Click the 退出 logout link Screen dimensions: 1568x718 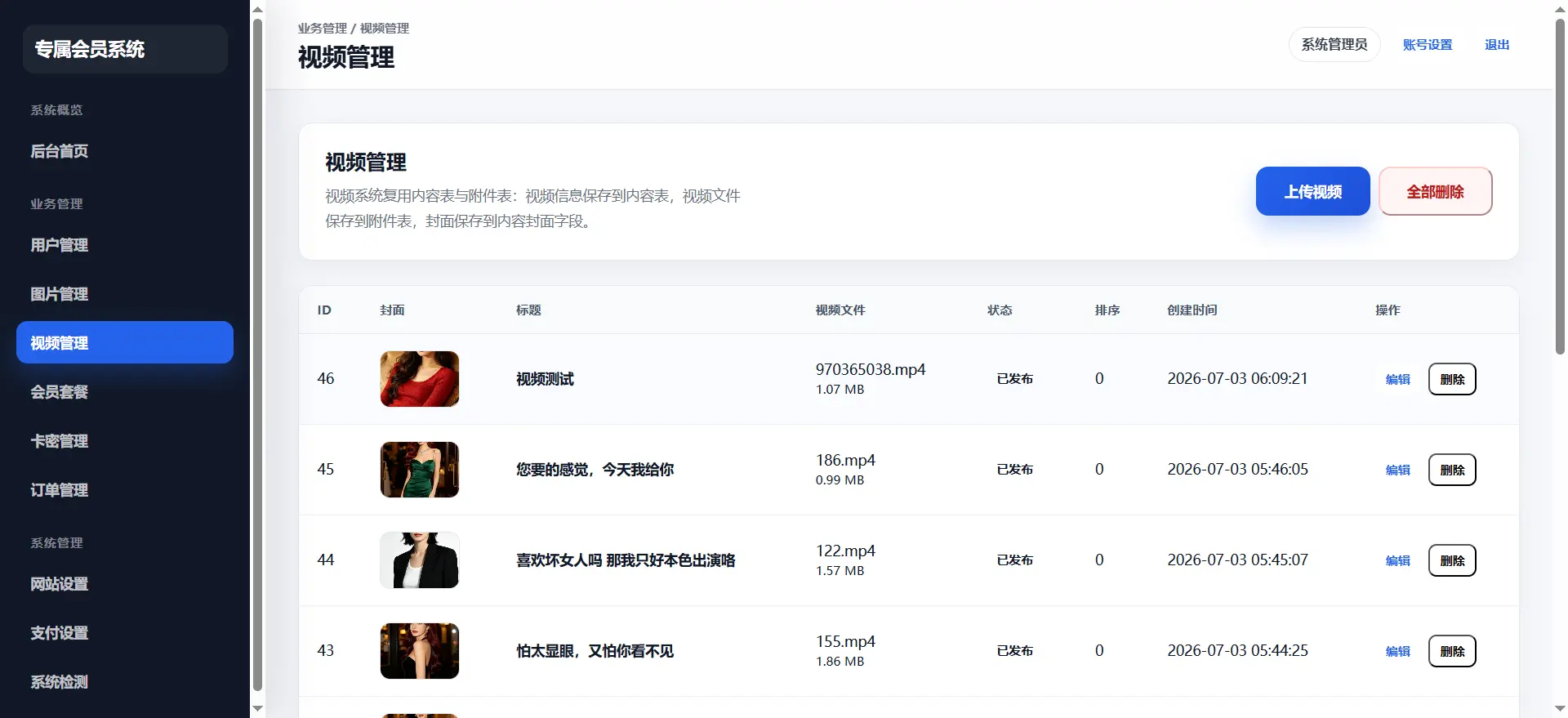point(1497,45)
